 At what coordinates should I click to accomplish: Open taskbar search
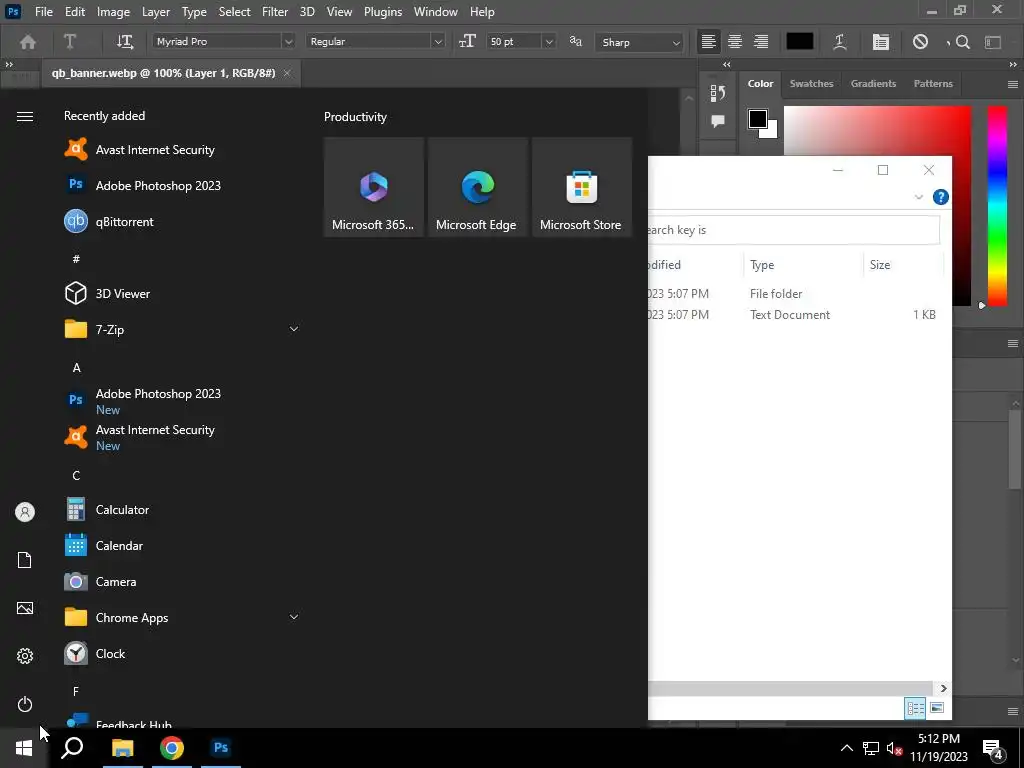[x=72, y=748]
